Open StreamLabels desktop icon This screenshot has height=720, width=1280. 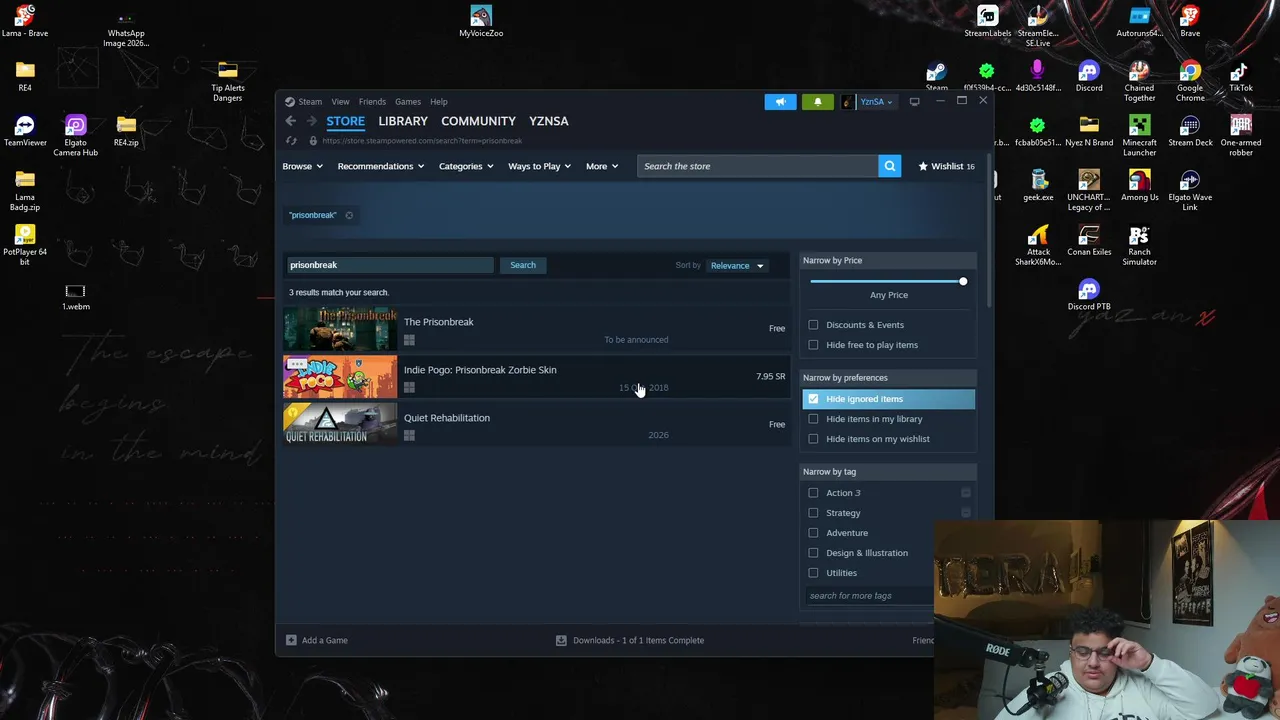(x=987, y=21)
